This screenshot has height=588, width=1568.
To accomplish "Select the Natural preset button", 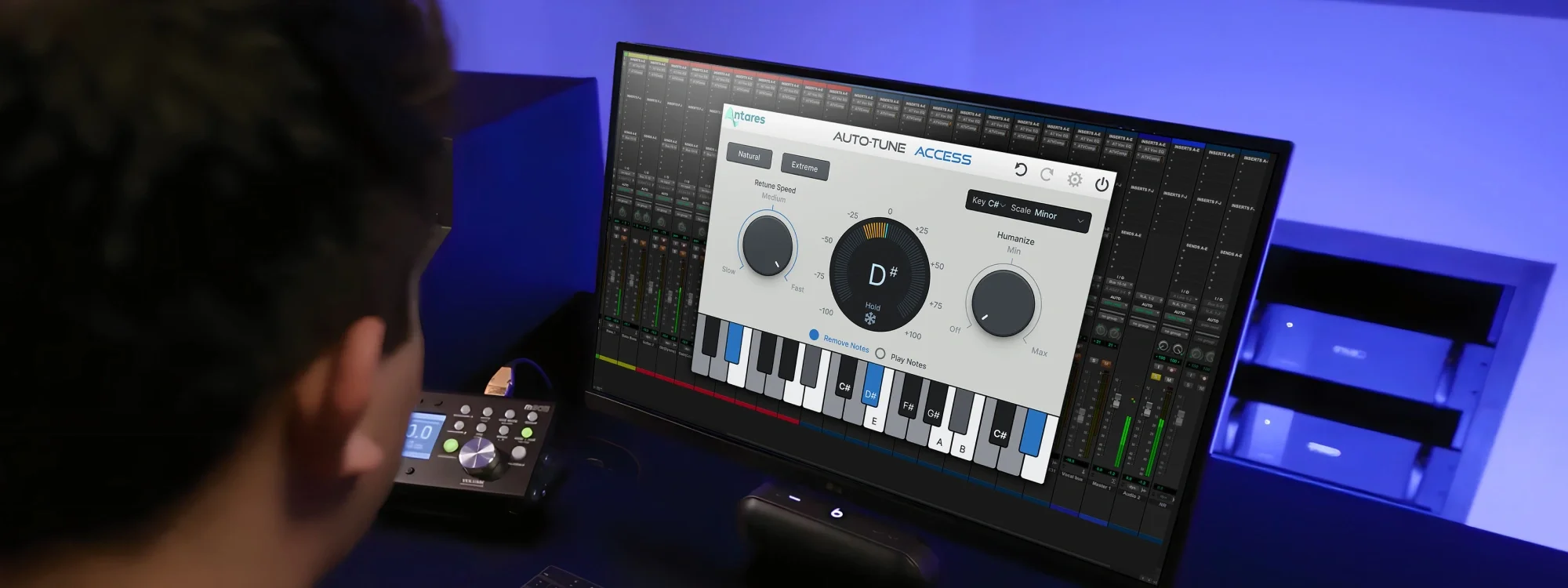I will click(x=749, y=155).
